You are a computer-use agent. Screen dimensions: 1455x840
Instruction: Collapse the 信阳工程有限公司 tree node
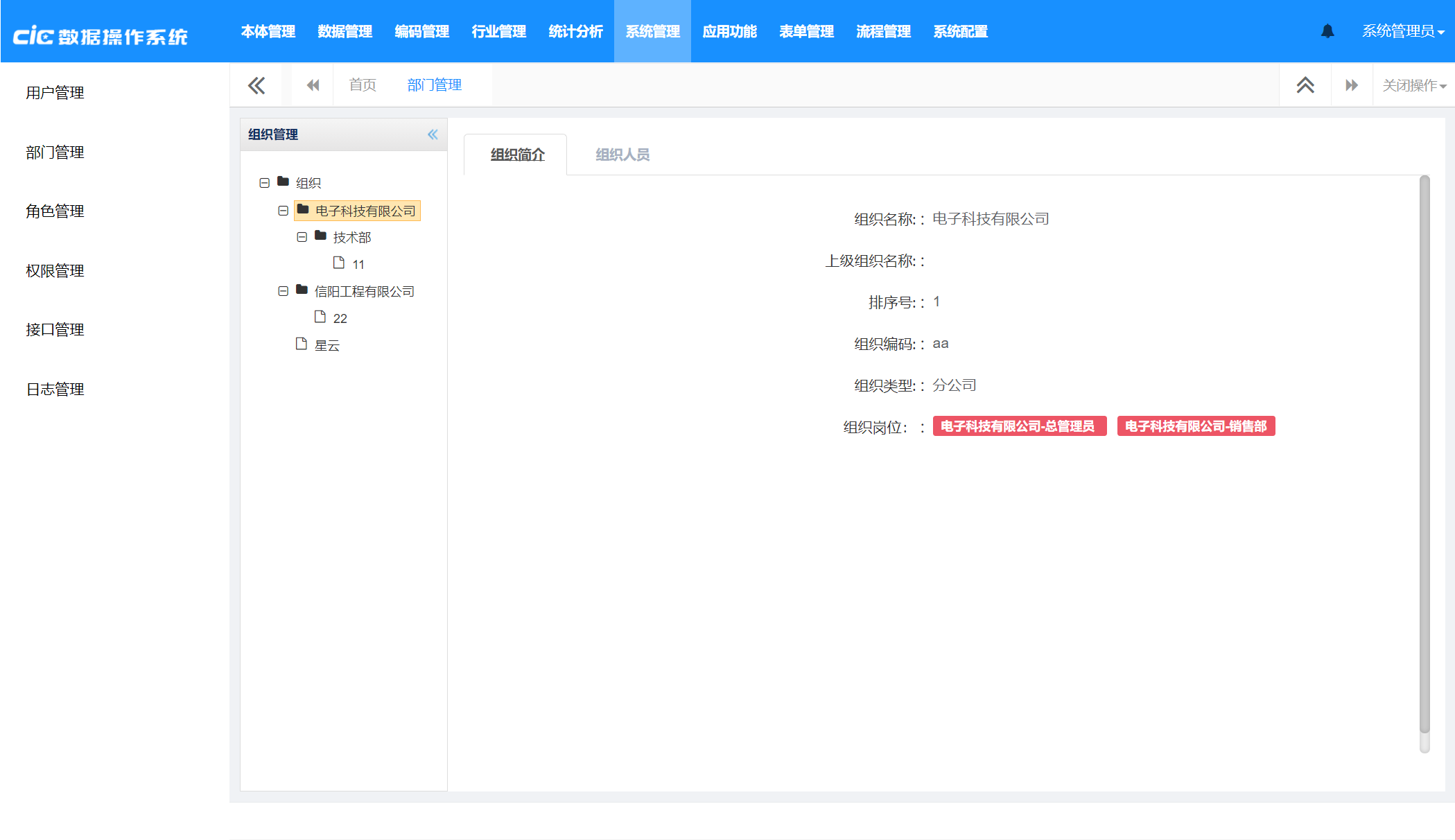tap(283, 291)
